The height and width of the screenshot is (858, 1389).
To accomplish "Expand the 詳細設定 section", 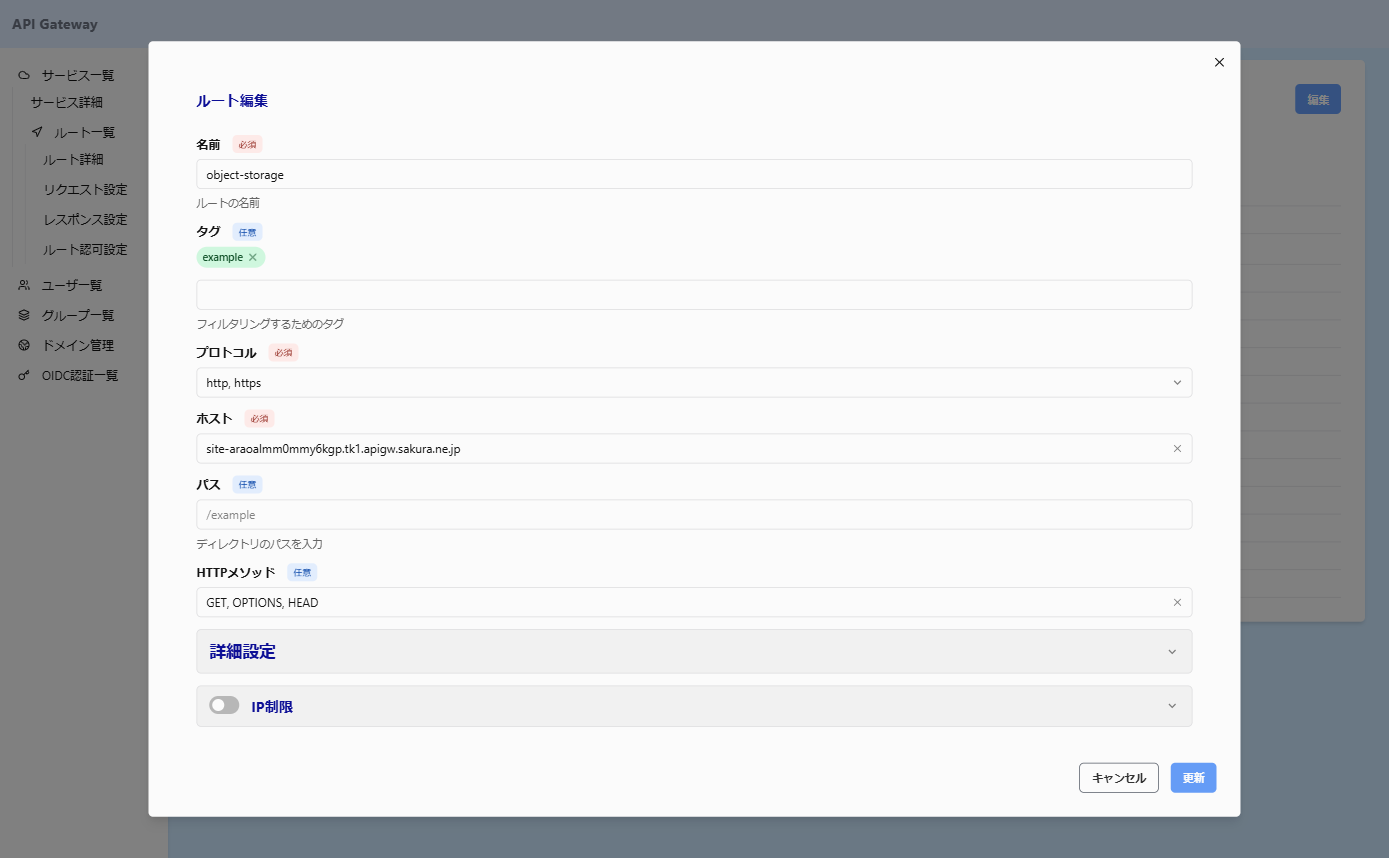I will pyautogui.click(x=694, y=652).
